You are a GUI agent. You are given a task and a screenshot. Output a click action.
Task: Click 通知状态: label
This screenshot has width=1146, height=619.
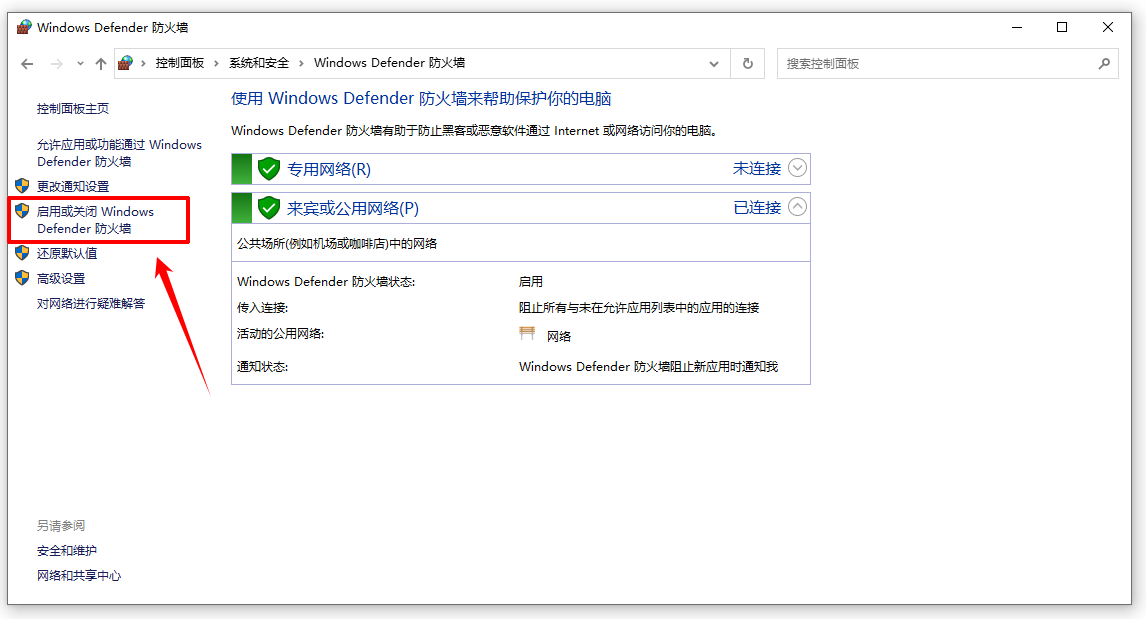tap(262, 366)
